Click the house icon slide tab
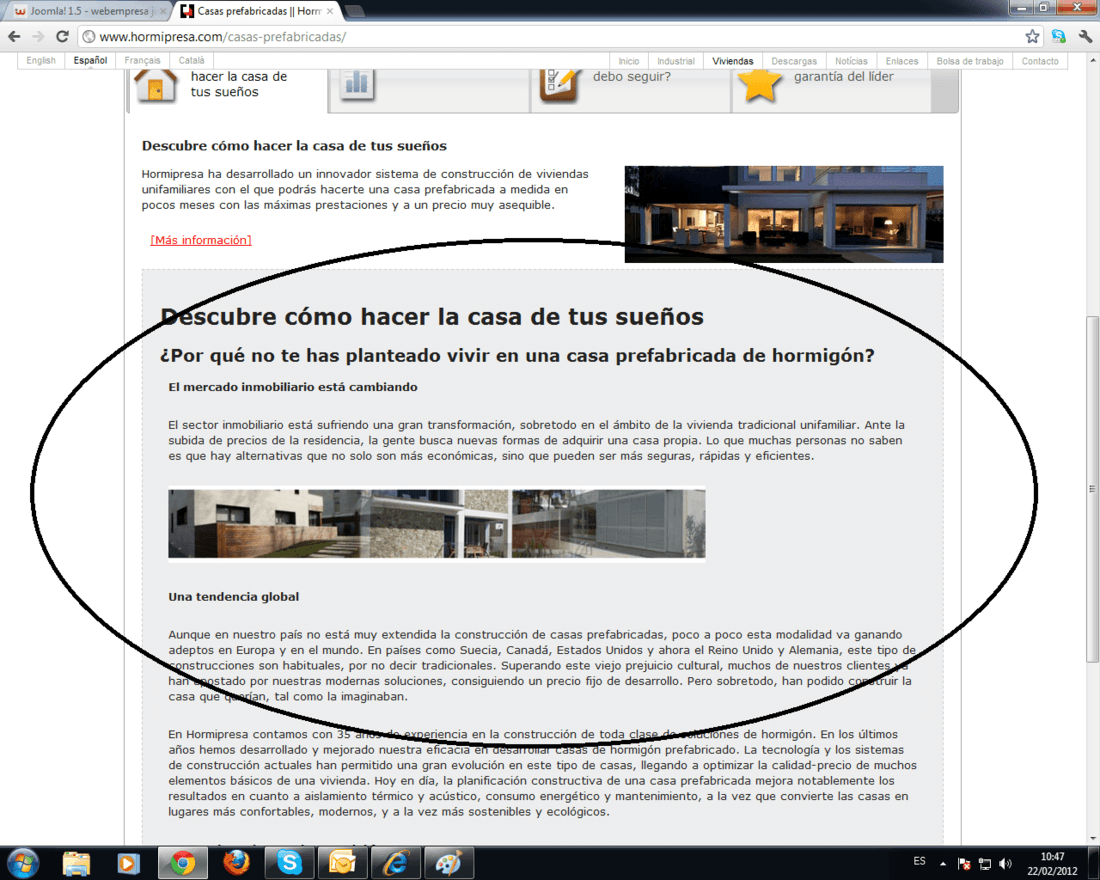Viewport: 1100px width, 880px height. pos(156,86)
